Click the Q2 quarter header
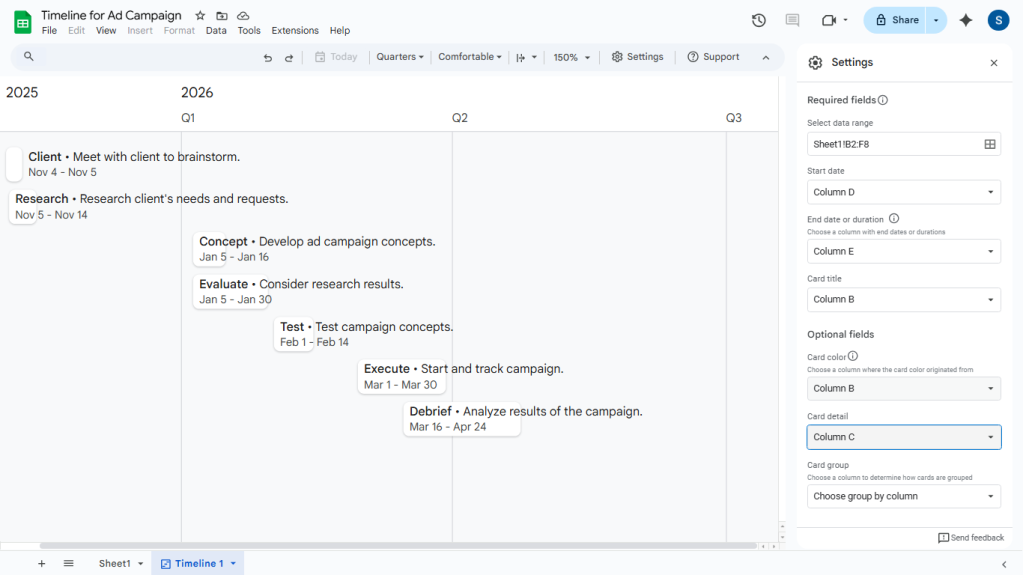Viewport: 1023px width, 575px height. tap(460, 118)
